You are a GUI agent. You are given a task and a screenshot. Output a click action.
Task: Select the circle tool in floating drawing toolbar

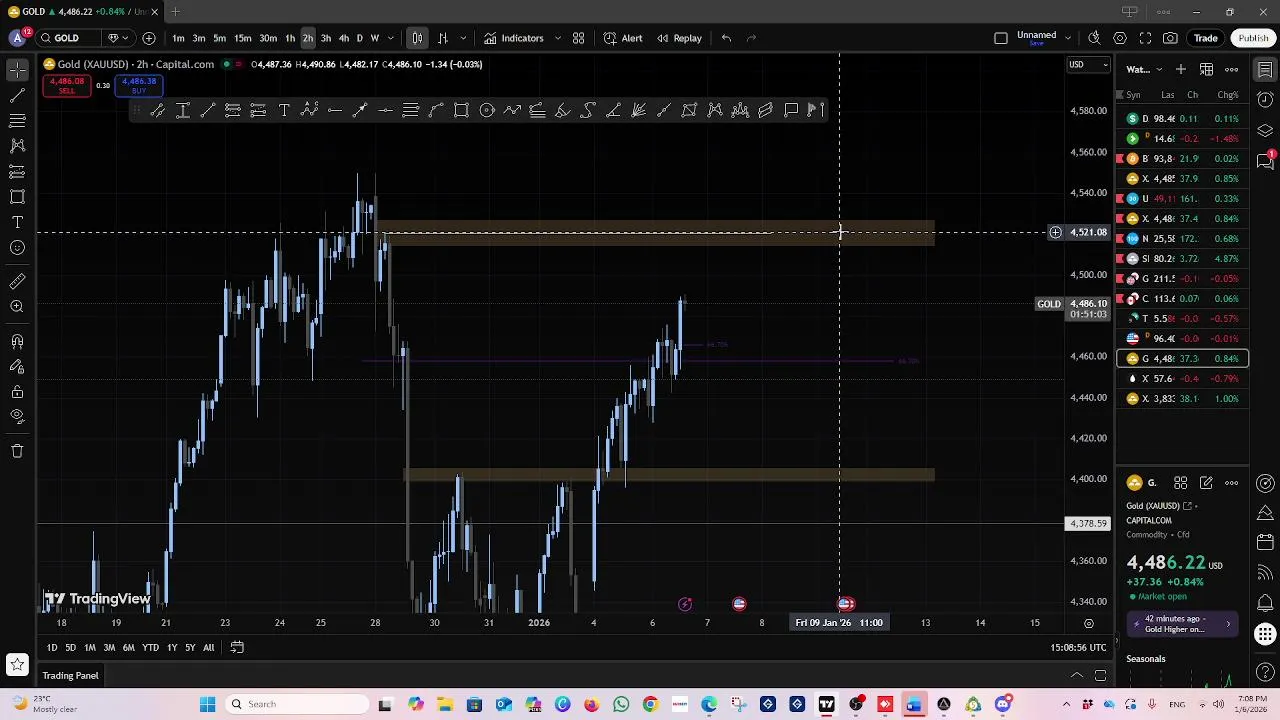click(x=487, y=110)
